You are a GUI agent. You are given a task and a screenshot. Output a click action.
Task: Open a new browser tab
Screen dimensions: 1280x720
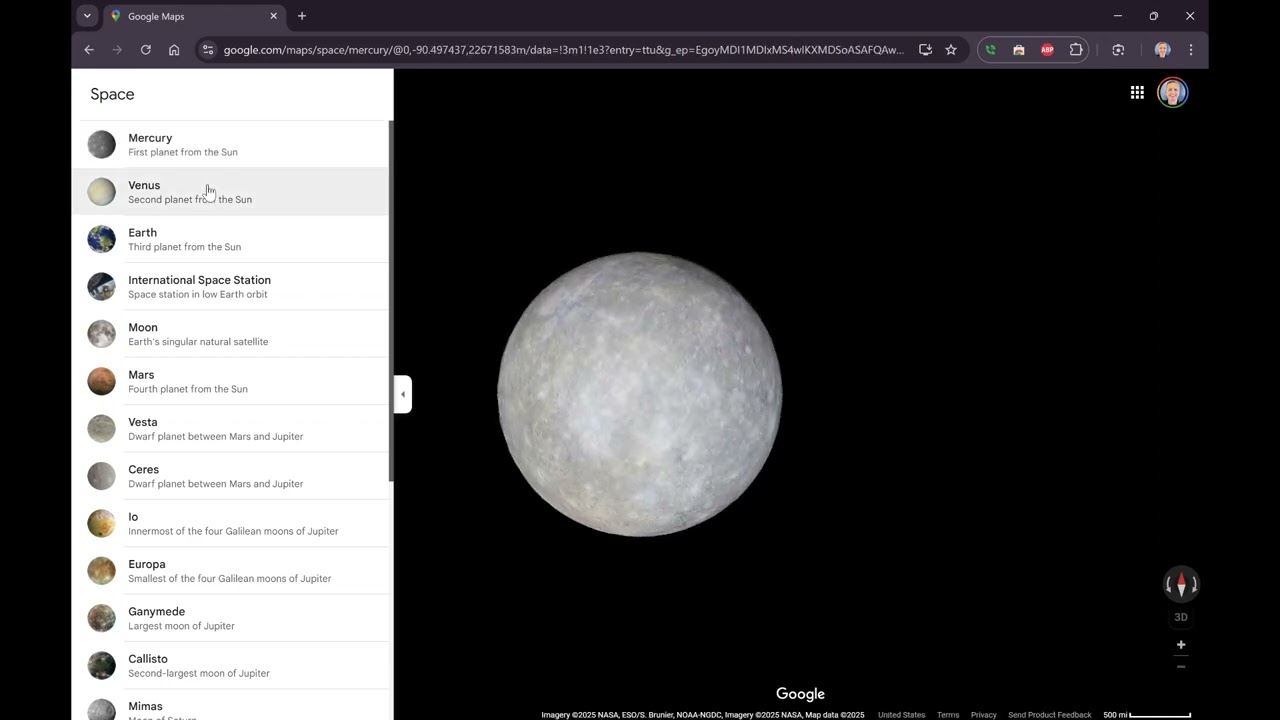click(x=302, y=16)
